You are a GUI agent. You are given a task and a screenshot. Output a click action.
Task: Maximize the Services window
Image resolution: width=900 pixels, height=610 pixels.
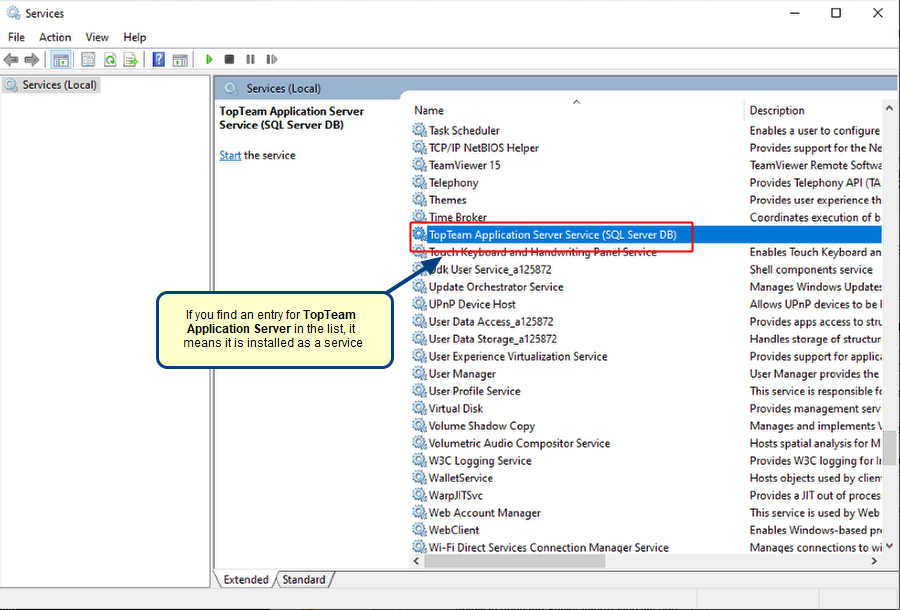(x=836, y=13)
